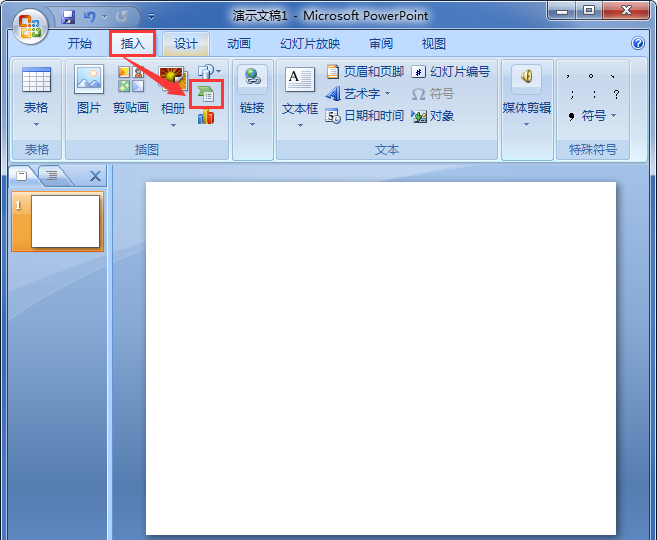Click the 艺术字 WordArt button
The height and width of the screenshot is (540, 657).
click(x=353, y=94)
